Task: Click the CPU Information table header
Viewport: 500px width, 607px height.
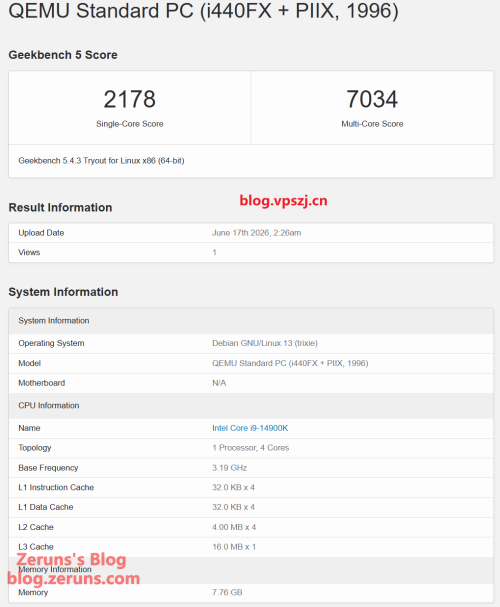Action: 49,405
